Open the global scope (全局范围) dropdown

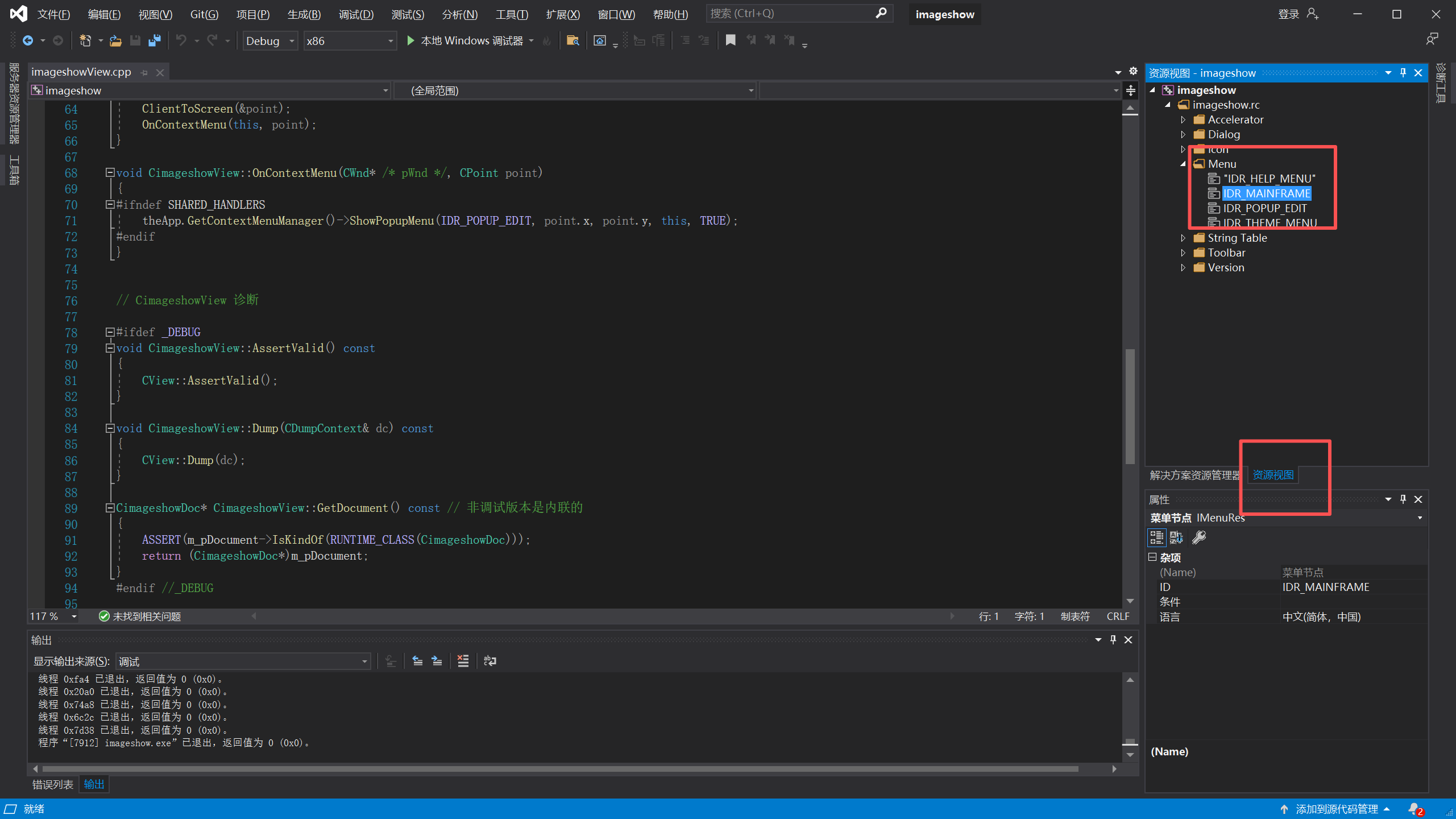tap(575, 90)
